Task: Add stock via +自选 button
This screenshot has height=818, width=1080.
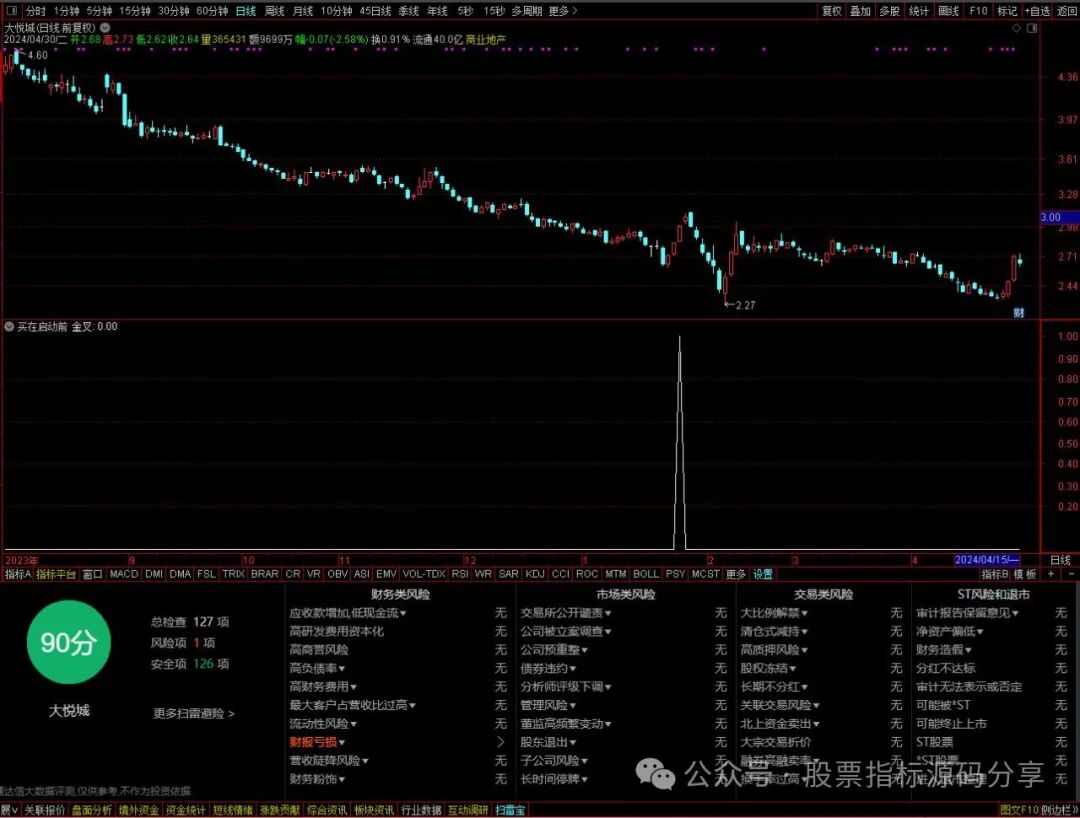Action: pyautogui.click(x=1037, y=11)
